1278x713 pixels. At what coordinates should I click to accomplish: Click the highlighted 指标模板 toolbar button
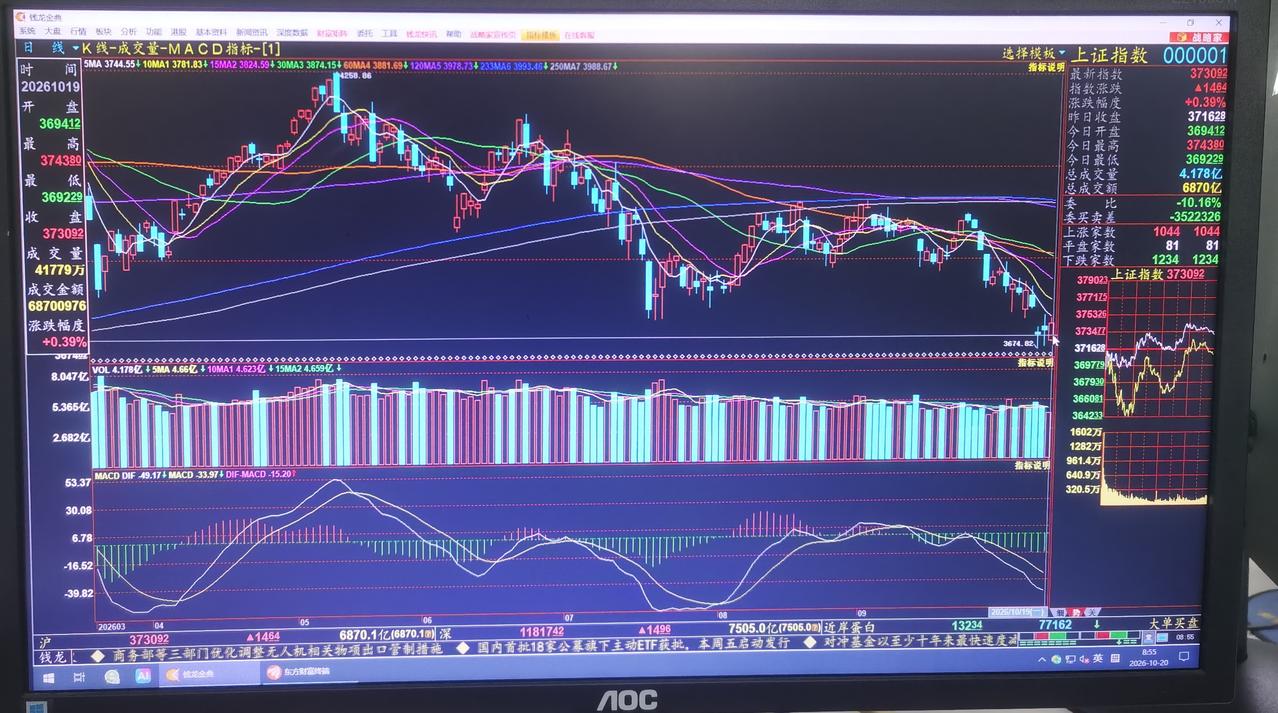click(541, 35)
